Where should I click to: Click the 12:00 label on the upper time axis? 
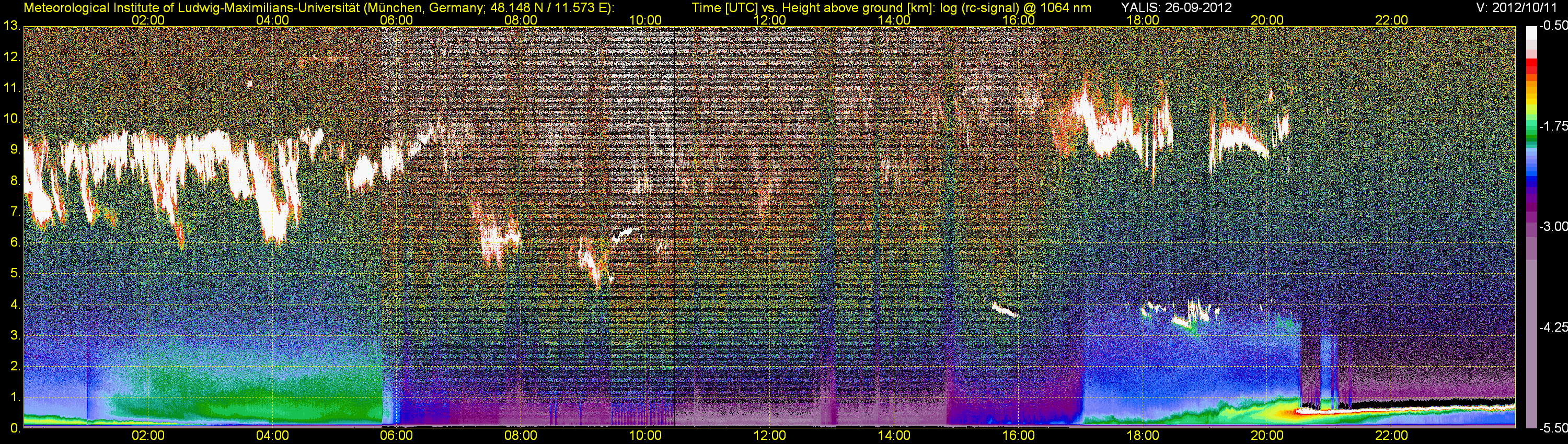769,20
